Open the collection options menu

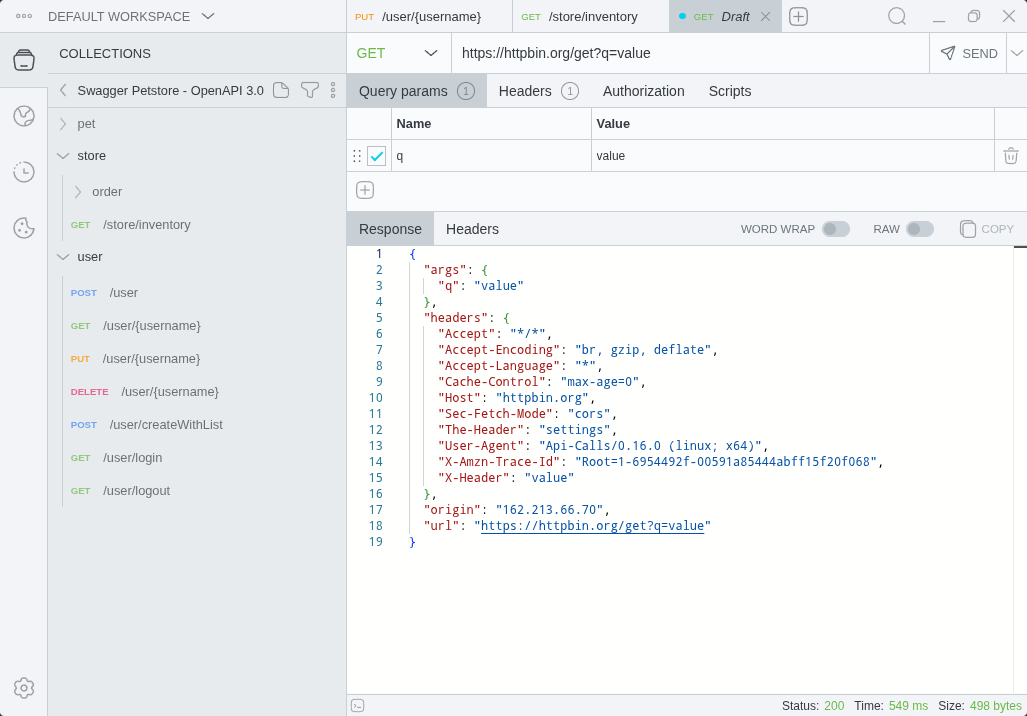(x=333, y=90)
